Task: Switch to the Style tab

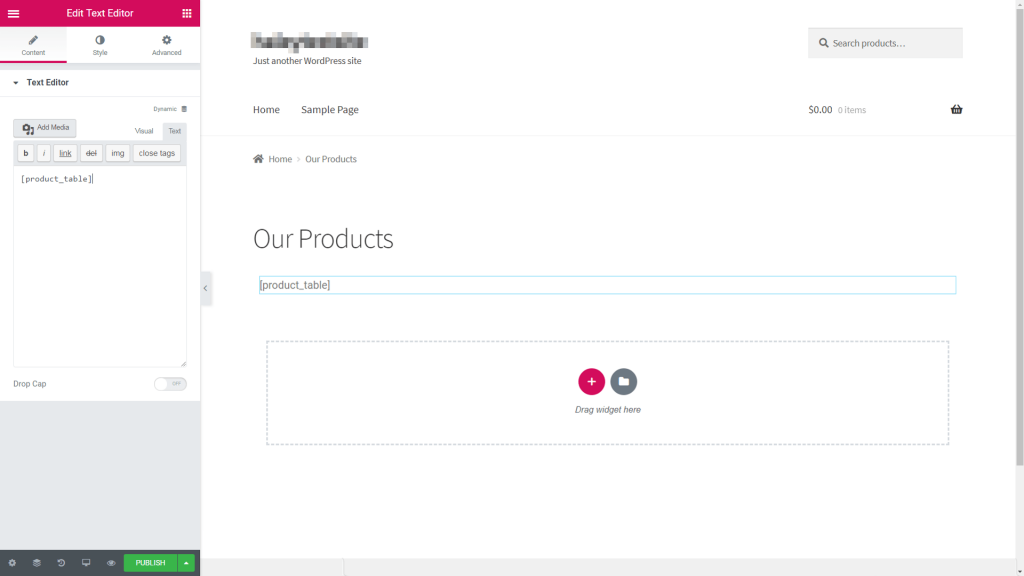Action: 100,45
